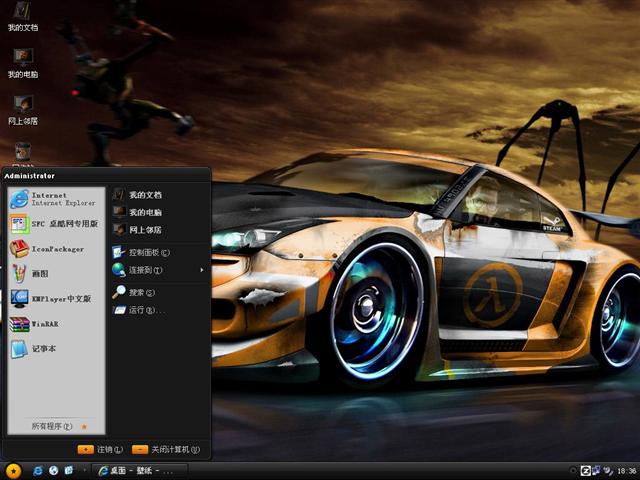Open 画图 (Paint) in the Start menu
Screen dimensions: 640x480
[40, 273]
